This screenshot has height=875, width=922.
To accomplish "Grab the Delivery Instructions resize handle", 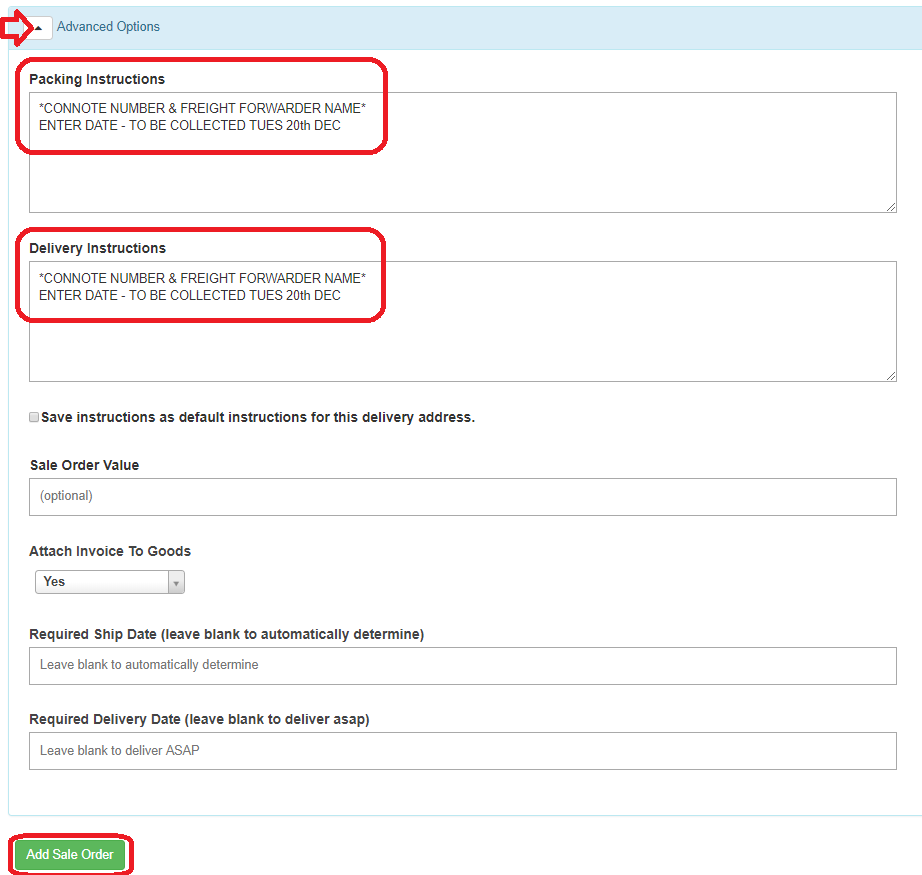I will 891,376.
